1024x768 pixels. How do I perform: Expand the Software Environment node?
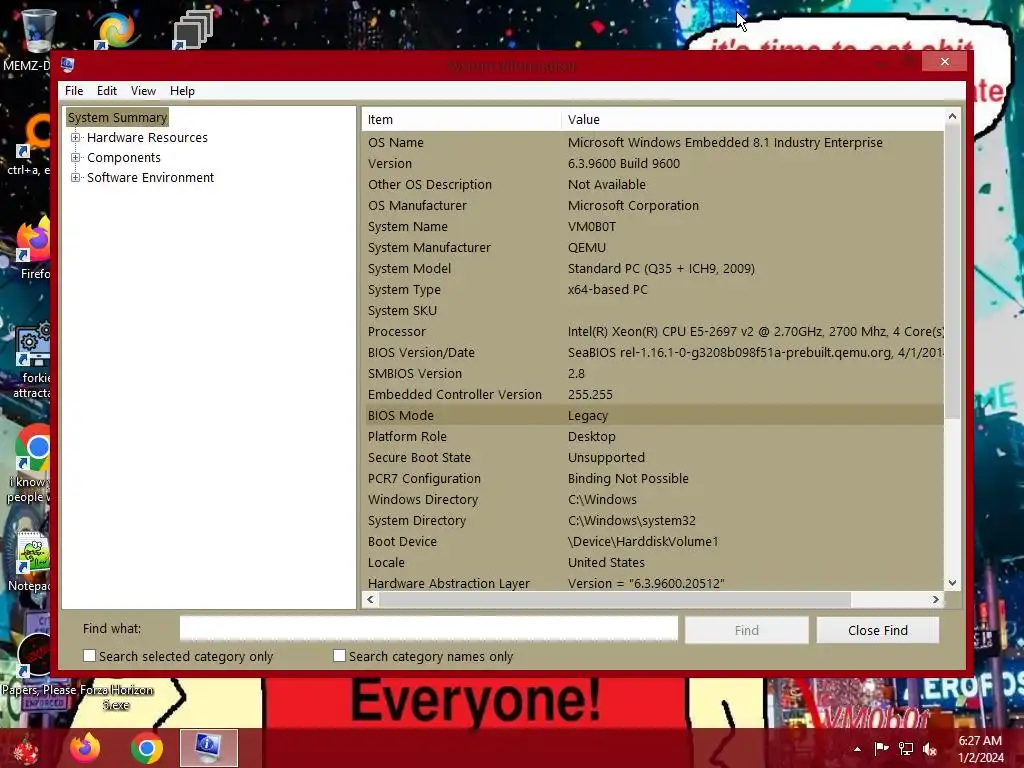76,178
